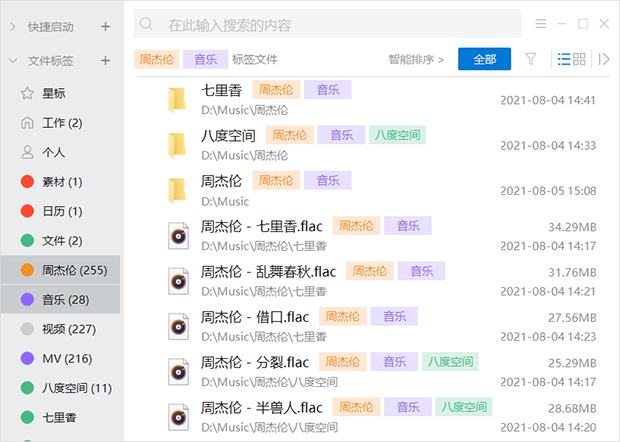Click the home icon beside 工作
Screen dimensions: 620x442
(x=27, y=123)
